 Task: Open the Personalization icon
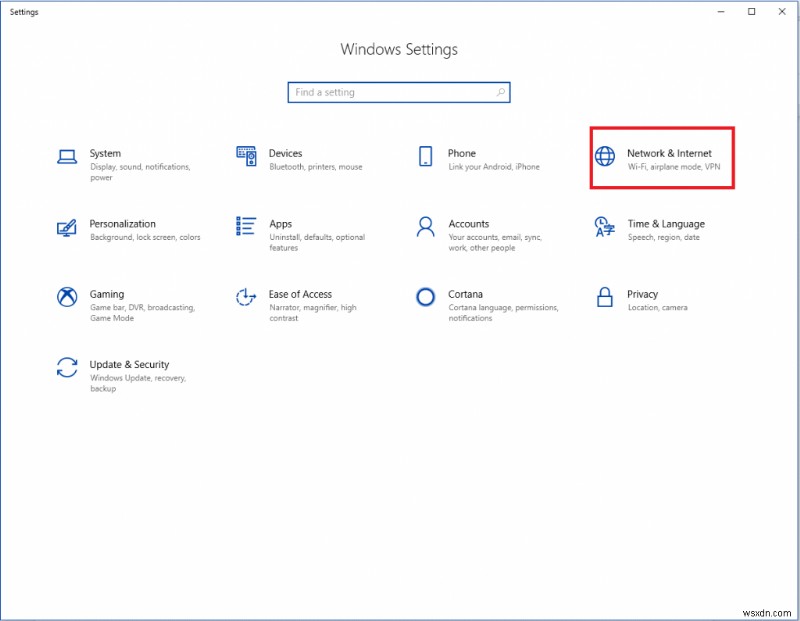coord(66,227)
